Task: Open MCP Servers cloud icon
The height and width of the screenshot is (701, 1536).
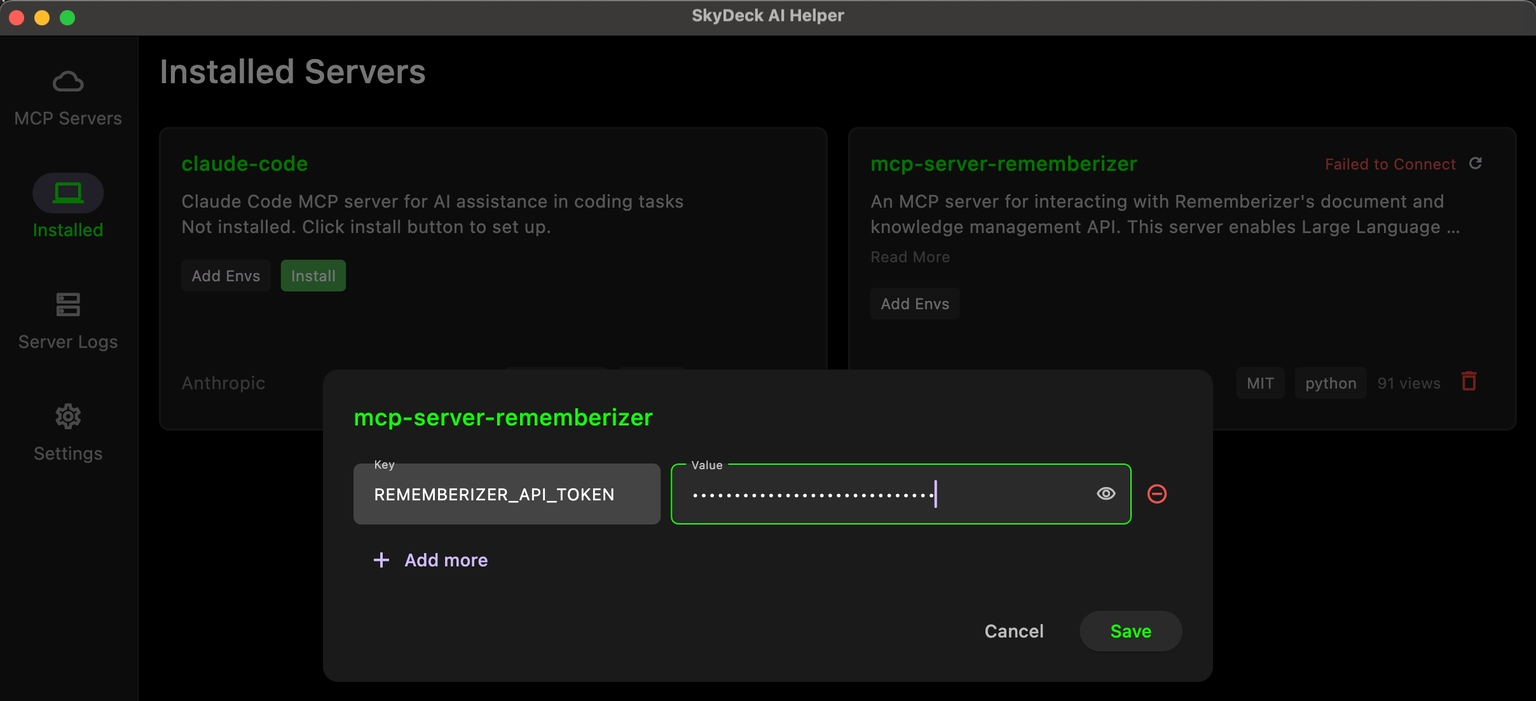Action: coord(68,81)
